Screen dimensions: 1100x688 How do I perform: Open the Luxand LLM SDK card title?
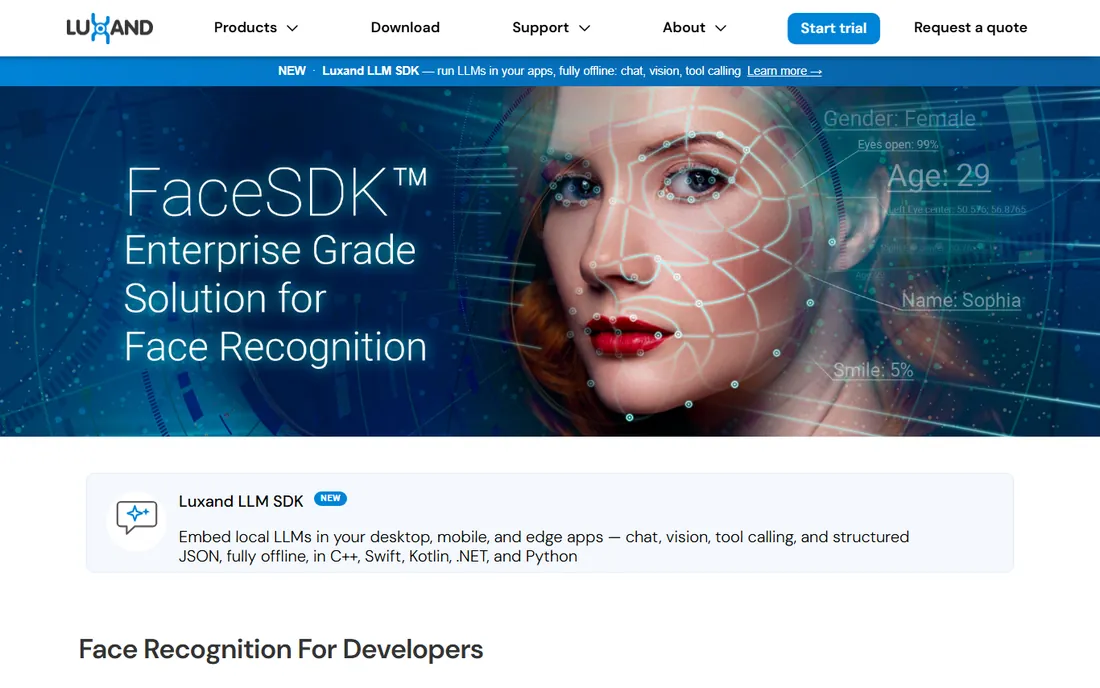[241, 501]
